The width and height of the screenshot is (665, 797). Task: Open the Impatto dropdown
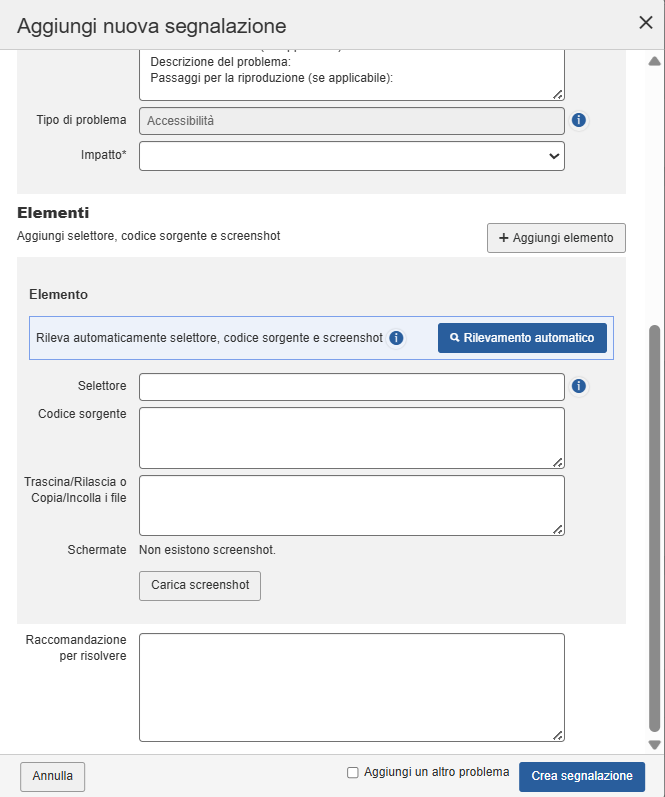click(352, 156)
